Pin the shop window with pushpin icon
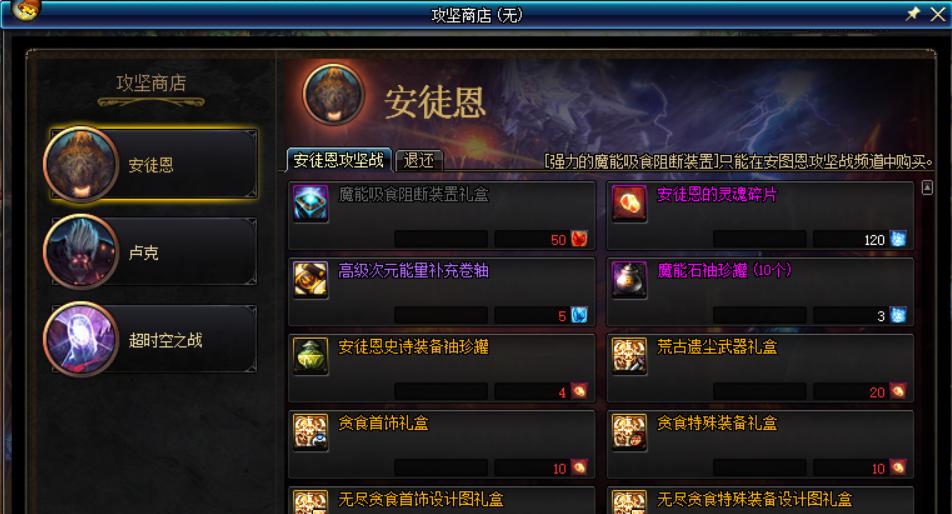 tap(912, 13)
